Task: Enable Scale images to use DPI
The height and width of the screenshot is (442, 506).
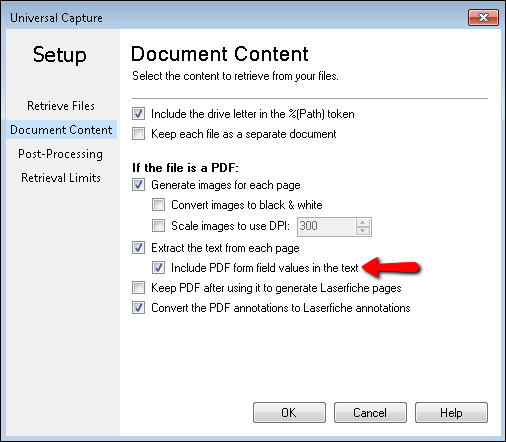Action: (x=158, y=226)
